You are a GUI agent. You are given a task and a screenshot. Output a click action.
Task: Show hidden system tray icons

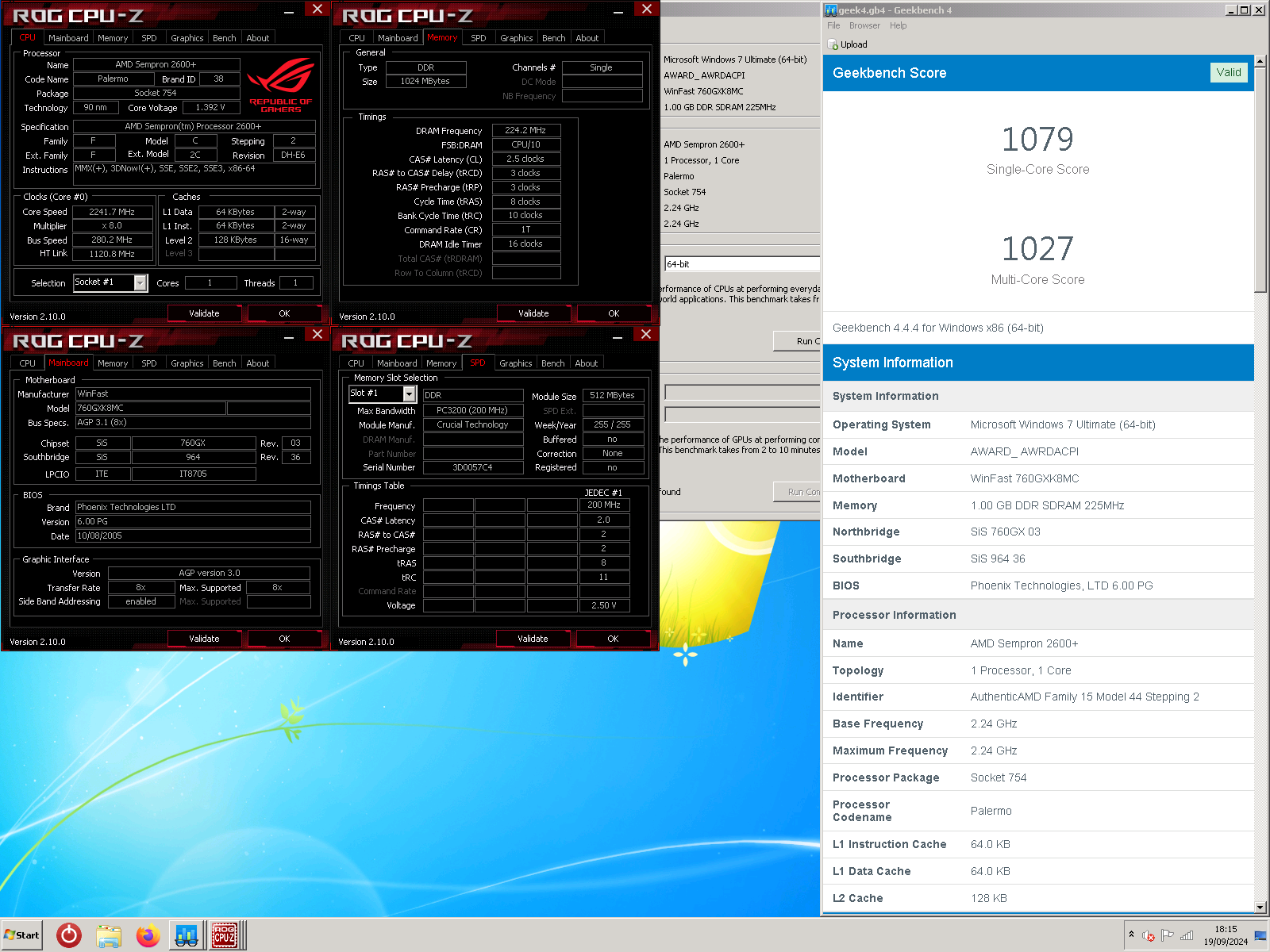click(1131, 935)
